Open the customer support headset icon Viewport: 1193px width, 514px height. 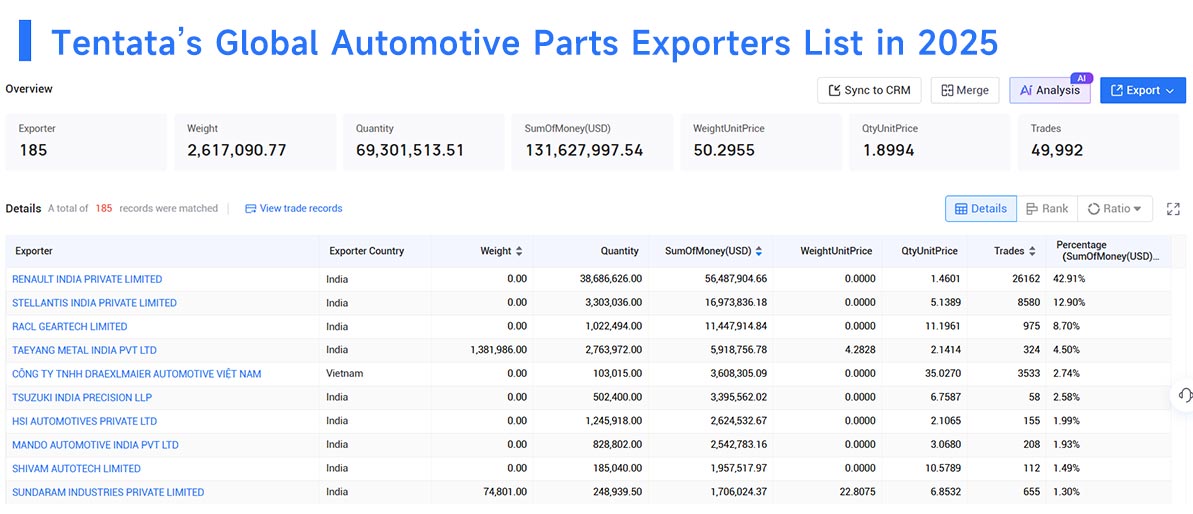pyautogui.click(x=1184, y=395)
